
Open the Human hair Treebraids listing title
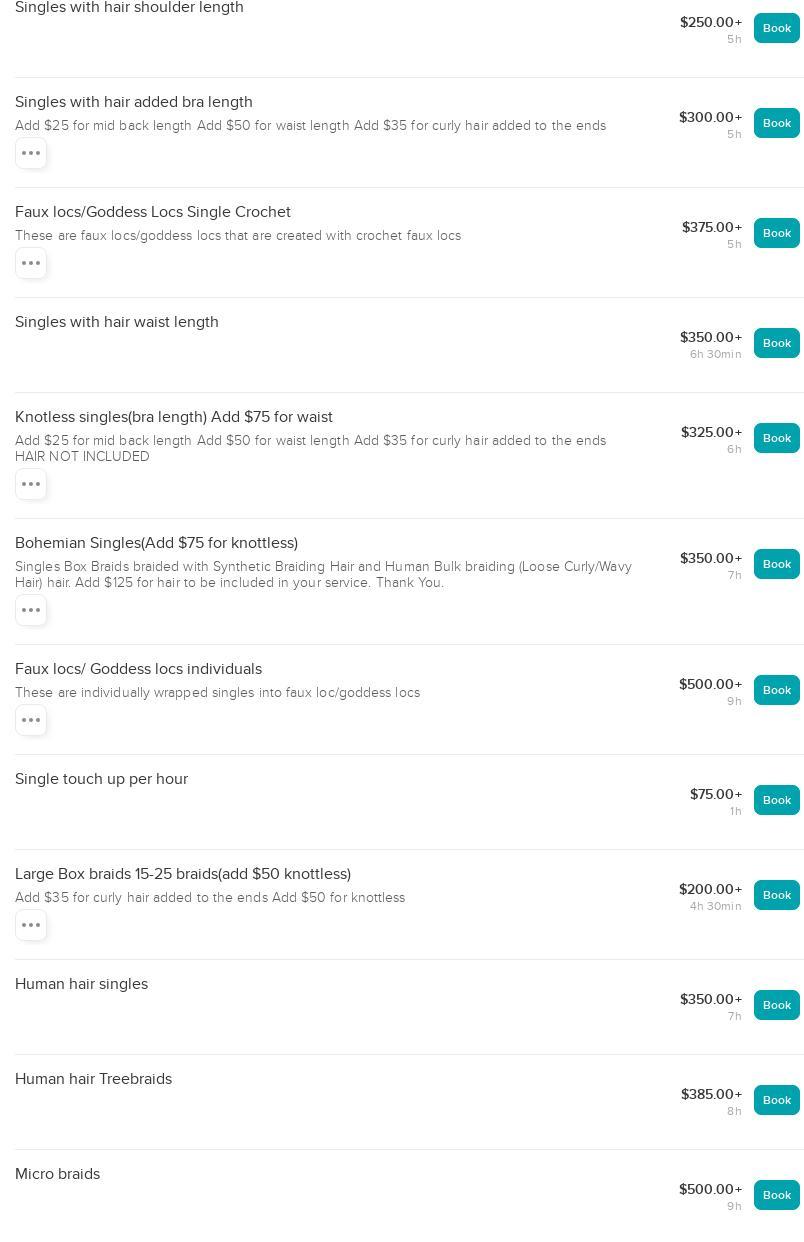tap(94, 1079)
